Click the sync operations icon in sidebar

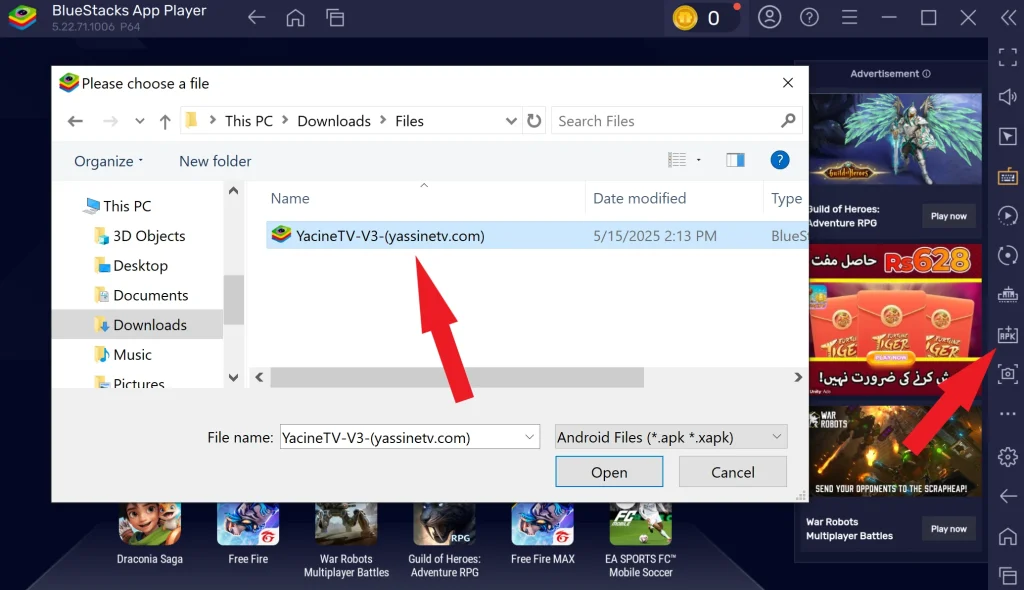[x=1008, y=255]
